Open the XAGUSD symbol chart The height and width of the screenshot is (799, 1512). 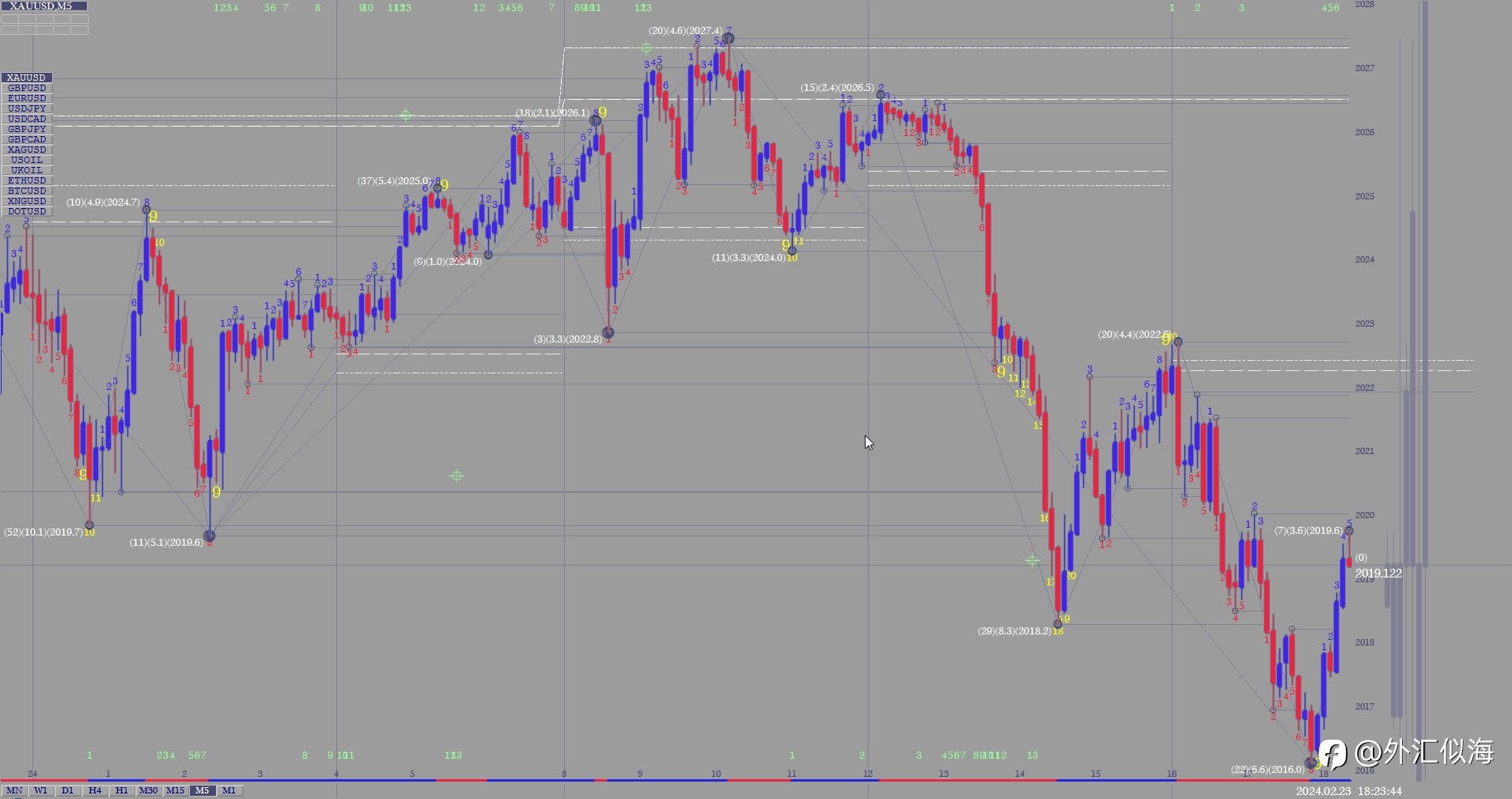click(x=27, y=150)
